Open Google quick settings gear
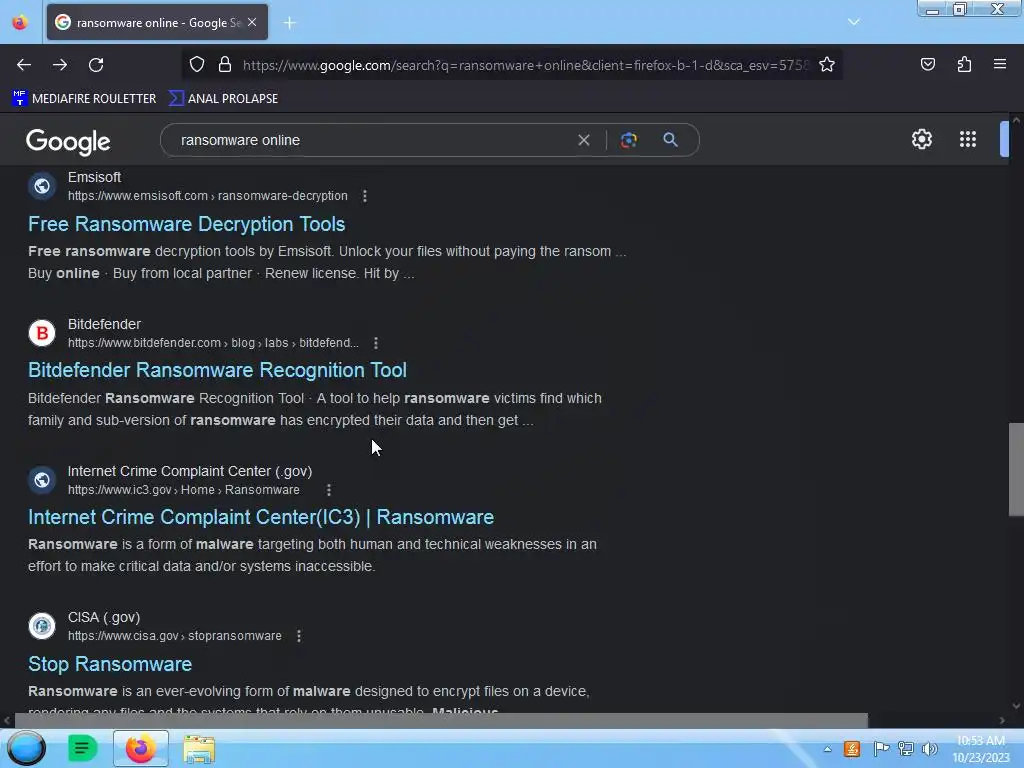Screen dimensions: 1024x768 pyautogui.click(x=921, y=139)
